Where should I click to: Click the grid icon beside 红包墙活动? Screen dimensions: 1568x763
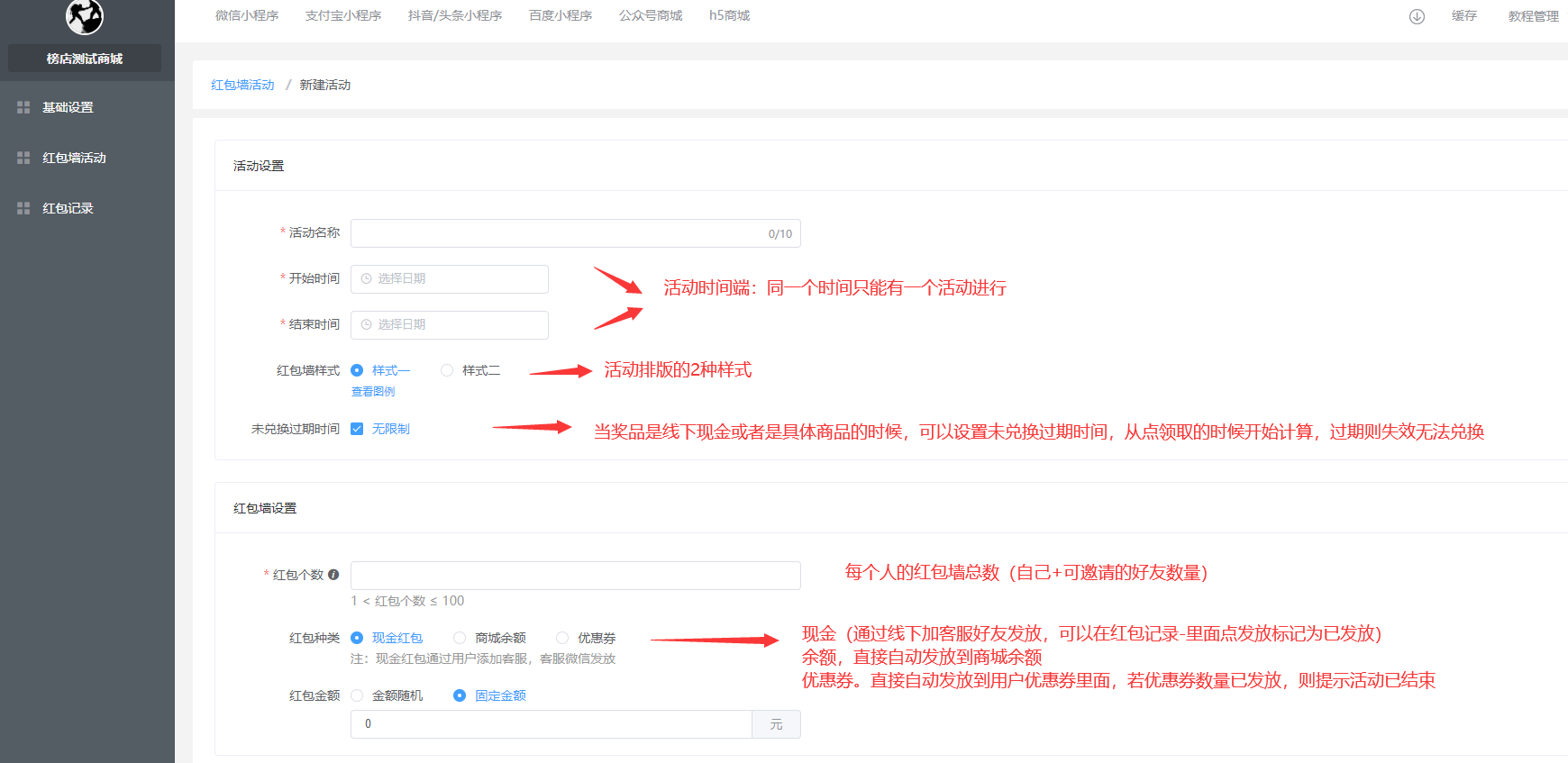[23, 158]
